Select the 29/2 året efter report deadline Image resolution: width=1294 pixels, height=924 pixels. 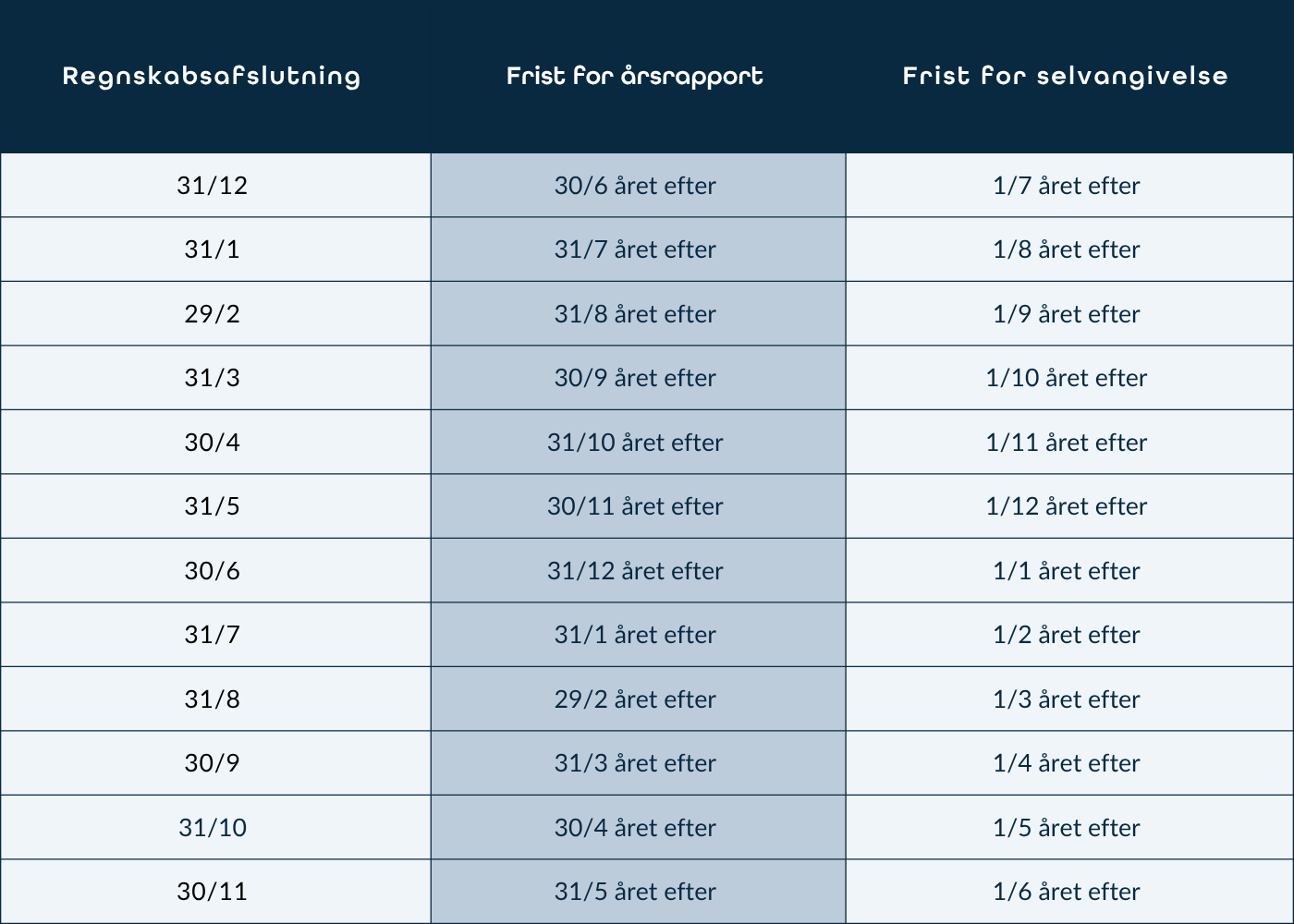tap(635, 699)
